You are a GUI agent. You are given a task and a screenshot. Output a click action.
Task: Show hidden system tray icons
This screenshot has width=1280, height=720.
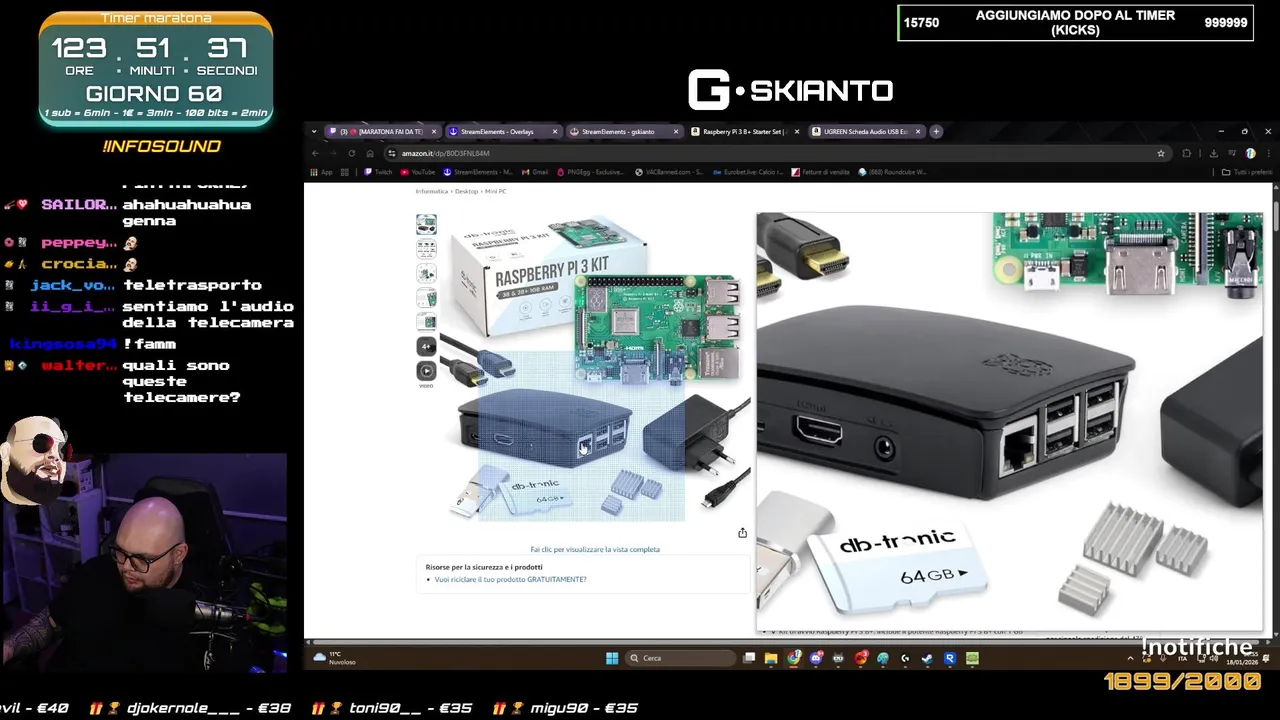pos(1131,658)
